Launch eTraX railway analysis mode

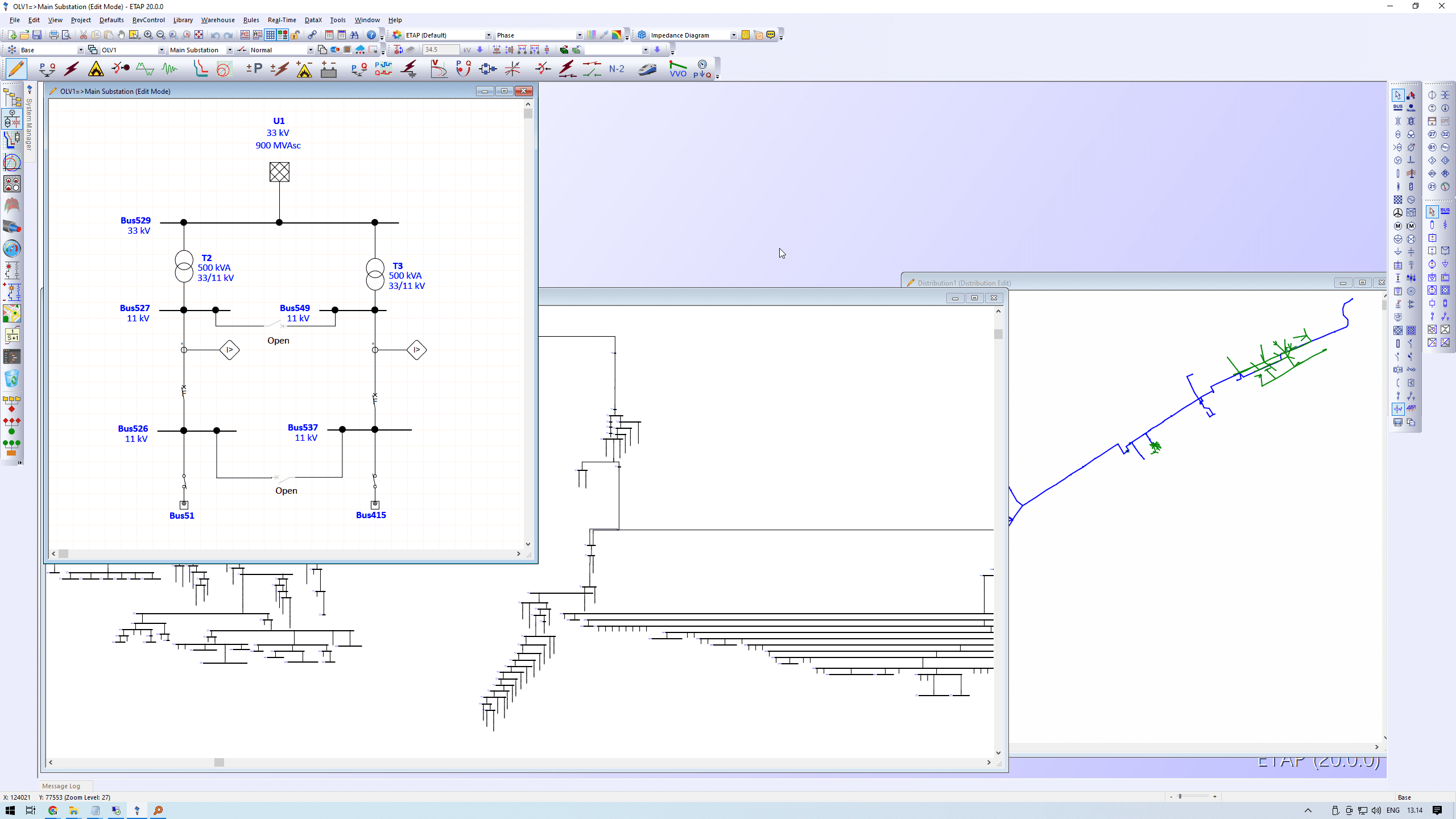647,69
